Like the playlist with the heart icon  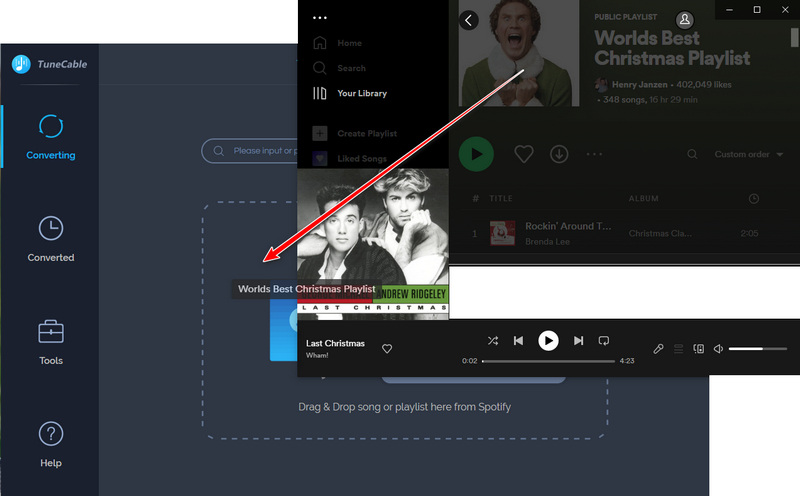523,154
